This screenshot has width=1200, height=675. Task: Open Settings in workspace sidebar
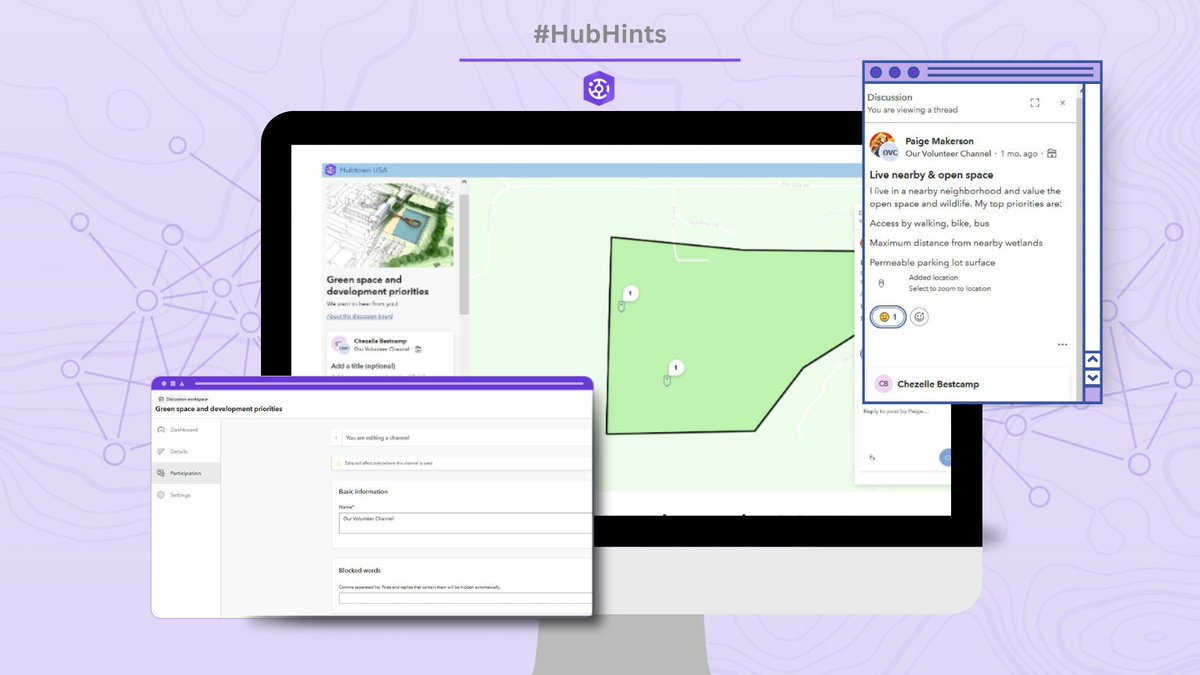pos(186,495)
